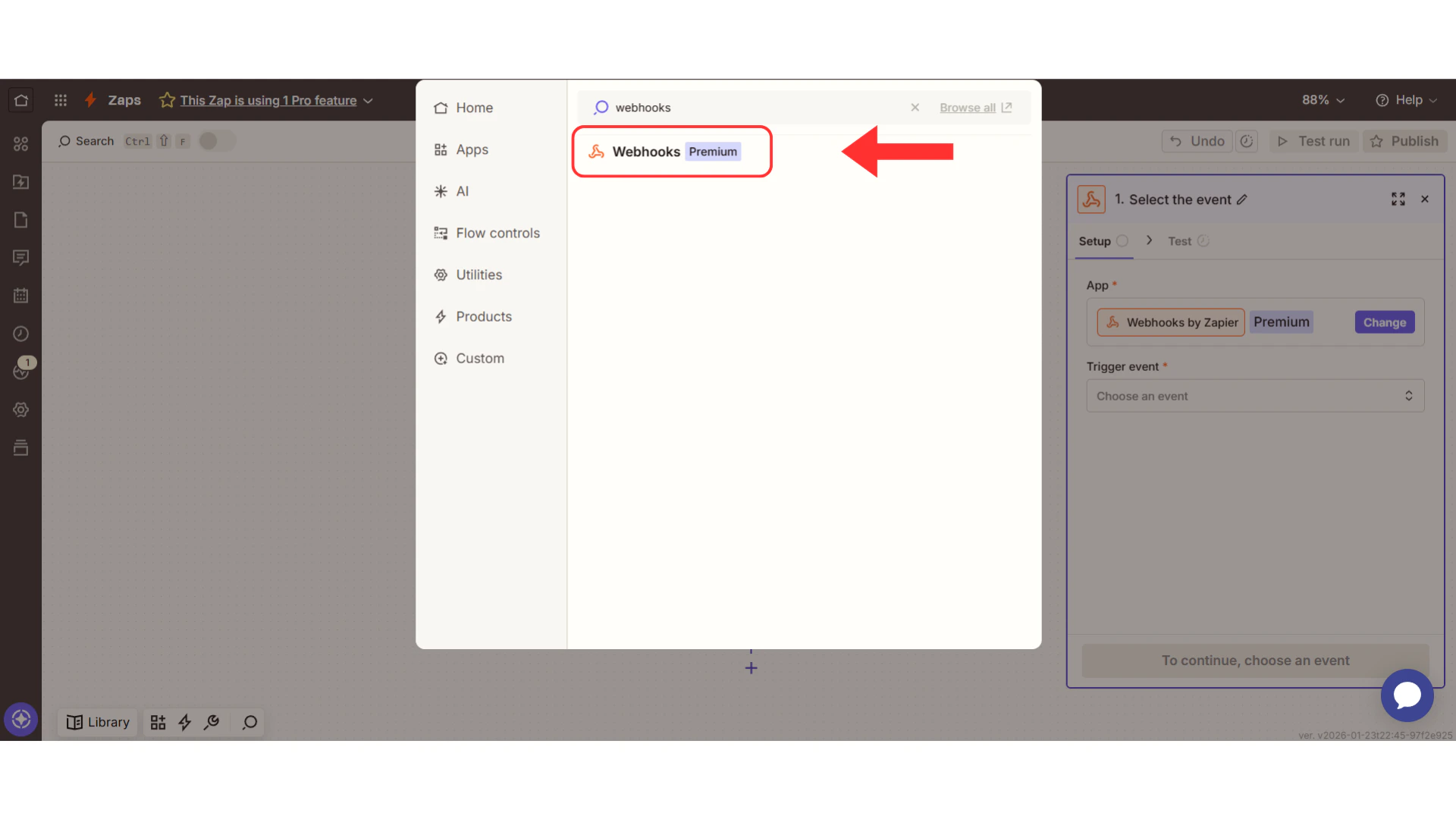Viewport: 1456px width, 819px height.
Task: Click the Publish button
Action: [1404, 141]
